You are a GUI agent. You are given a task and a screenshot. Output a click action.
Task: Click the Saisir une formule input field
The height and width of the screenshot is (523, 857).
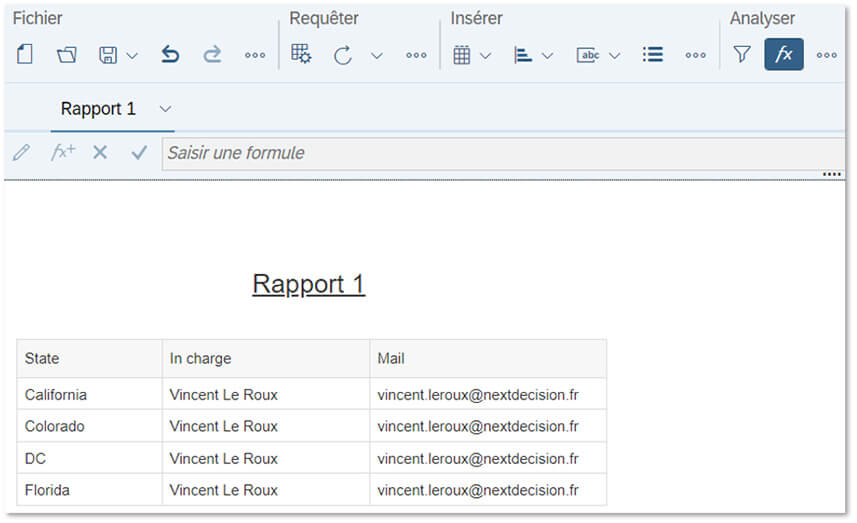503,154
